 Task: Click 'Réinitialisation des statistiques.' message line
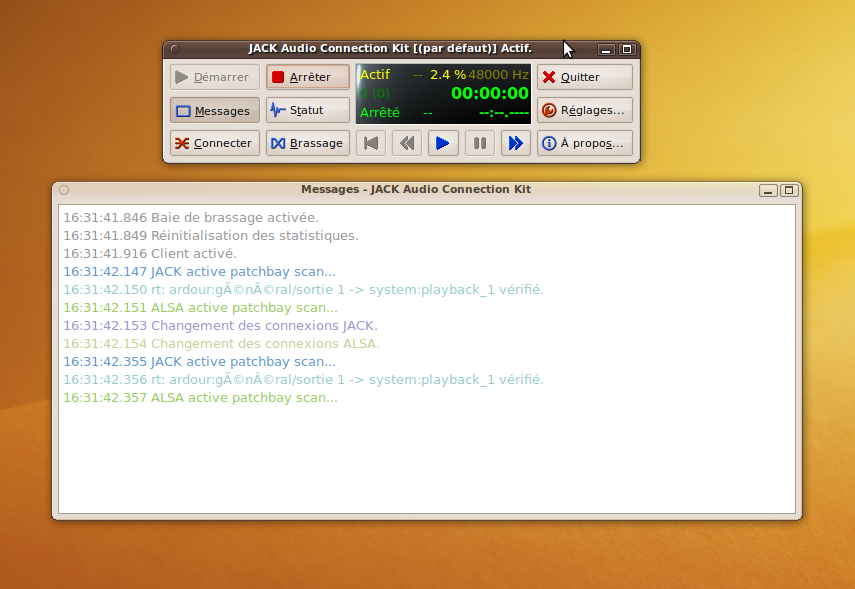click(x=211, y=236)
